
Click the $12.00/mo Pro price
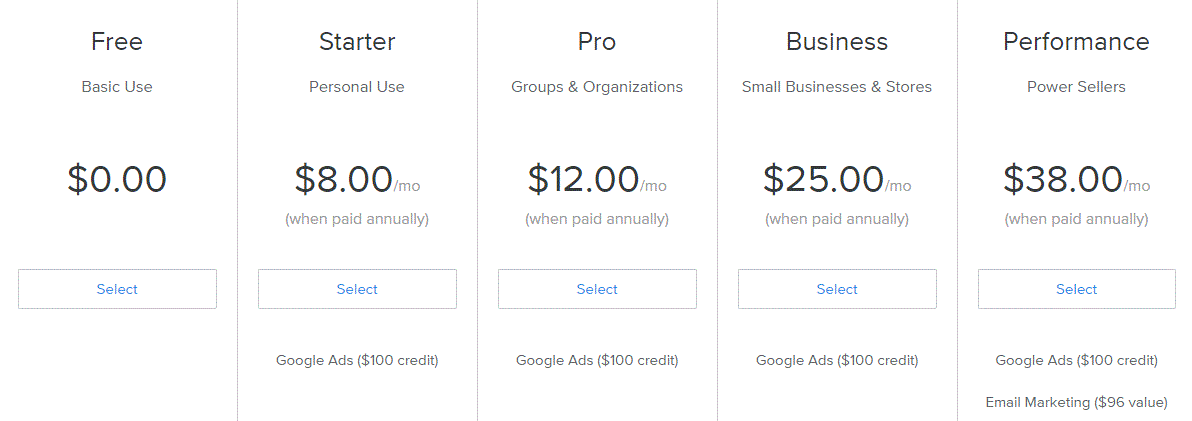tap(597, 179)
